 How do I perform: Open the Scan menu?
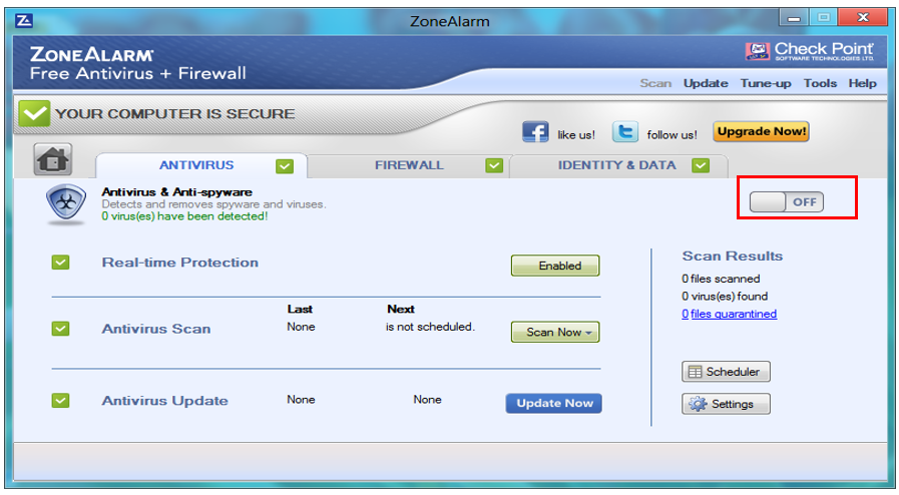click(655, 83)
